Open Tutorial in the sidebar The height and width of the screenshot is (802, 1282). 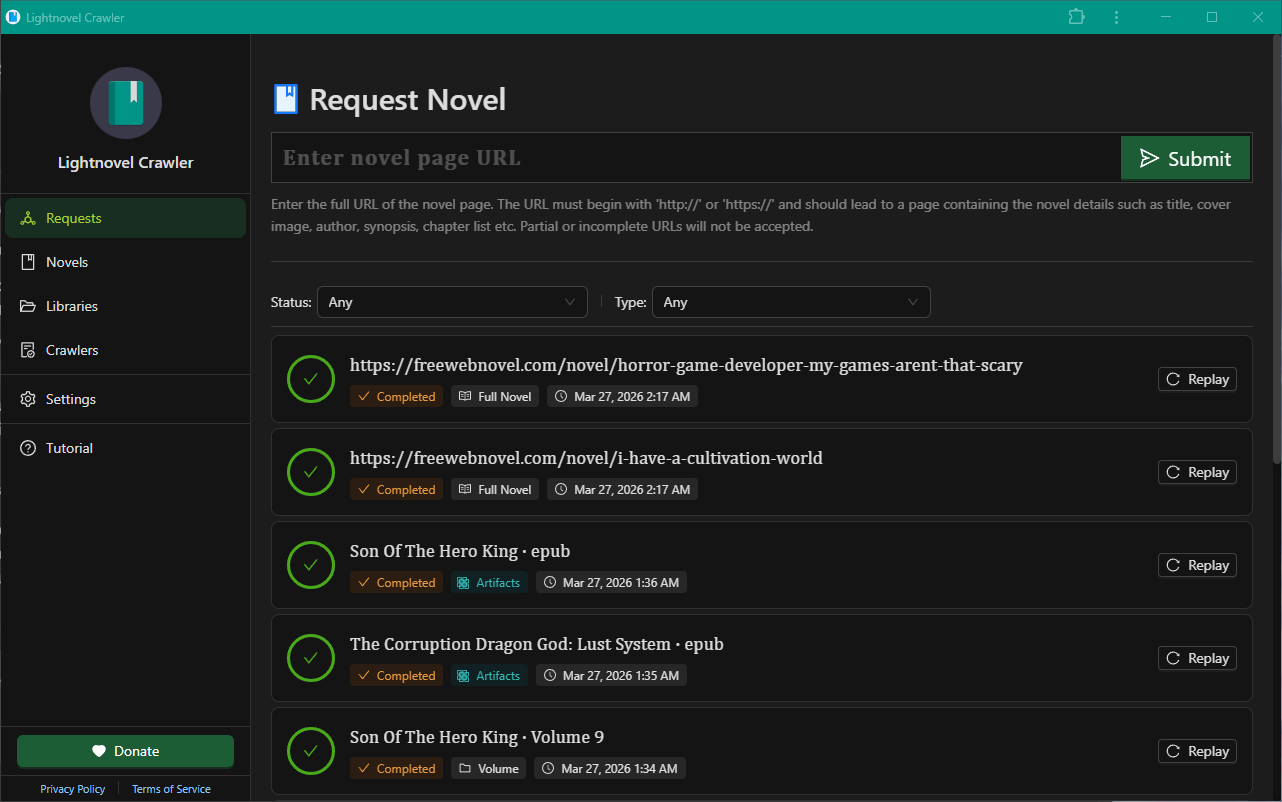(x=125, y=448)
